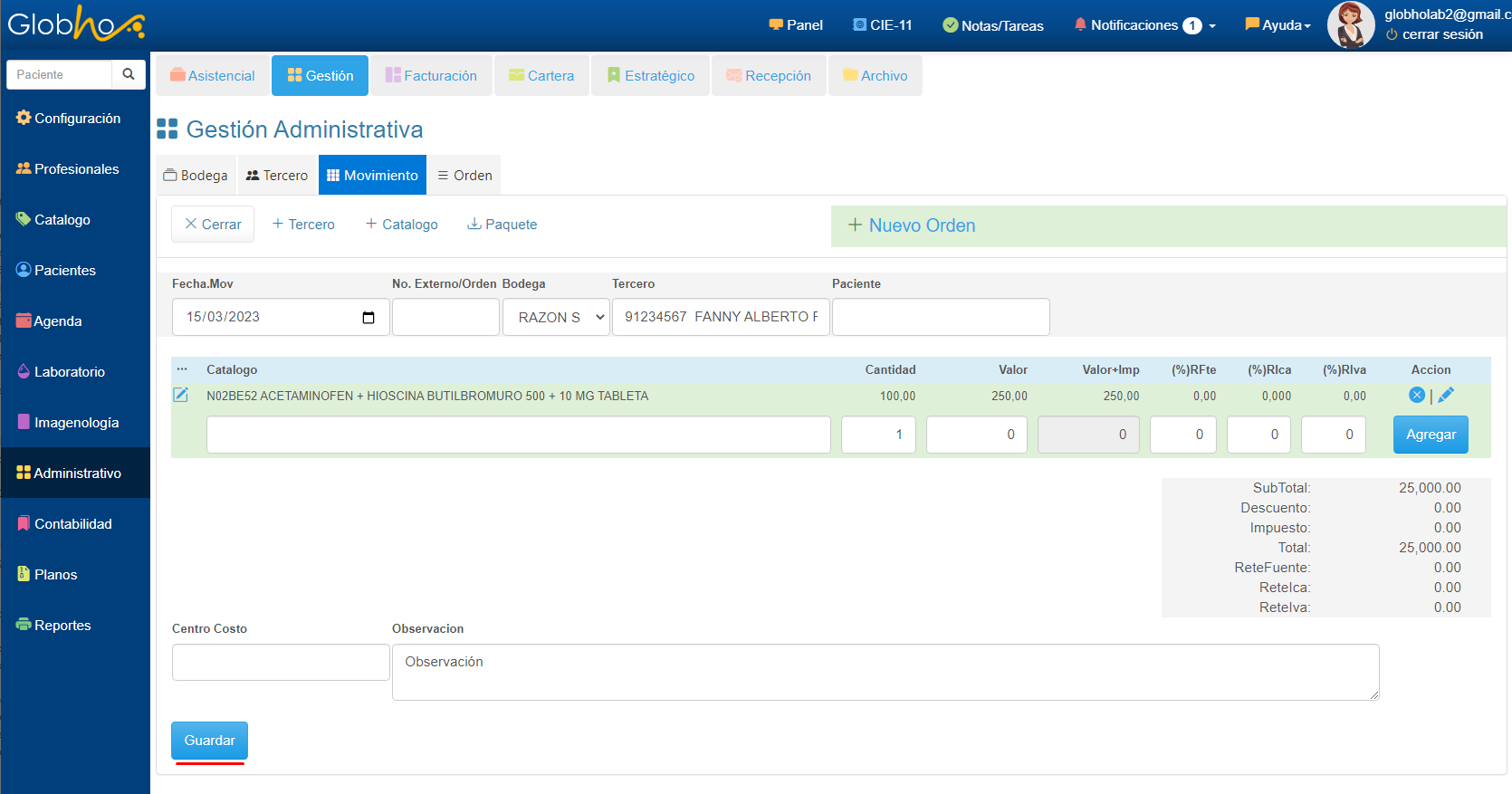Click the blue delete icon in the Acetaminofen row

point(1417,395)
